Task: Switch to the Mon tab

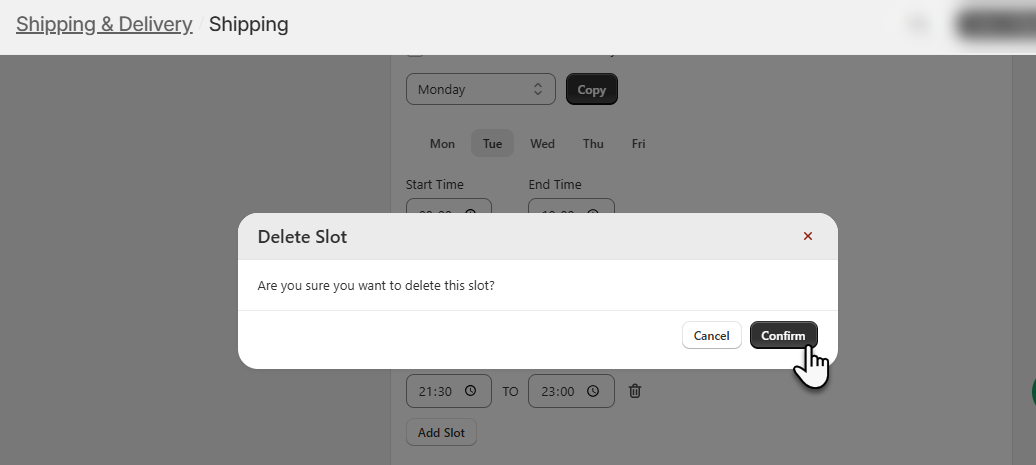Action: (x=442, y=143)
